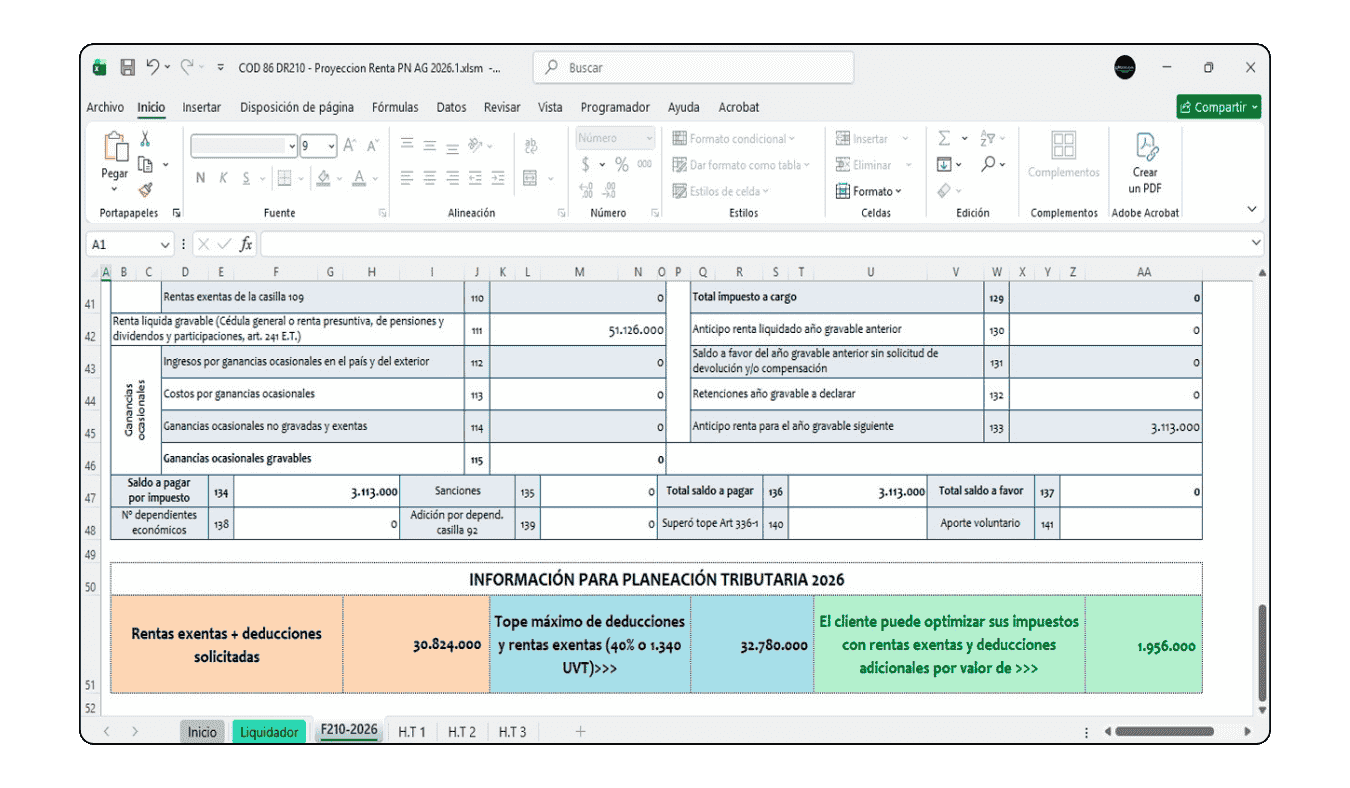Screen dimensions: 1350x788
Task: Click the Cut scissors icon
Action: tap(145, 139)
